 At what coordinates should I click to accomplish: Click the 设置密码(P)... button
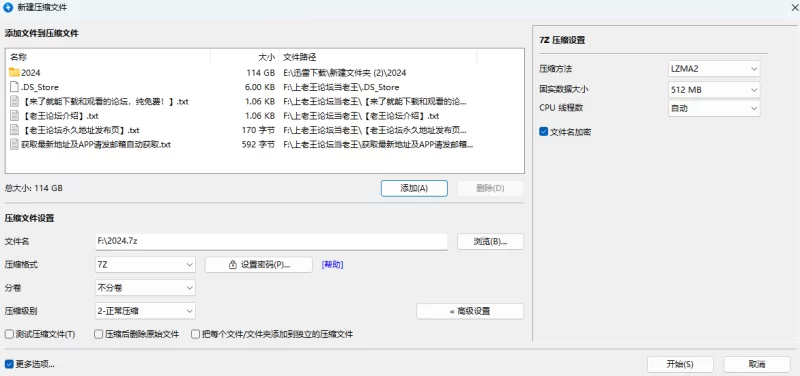point(259,265)
